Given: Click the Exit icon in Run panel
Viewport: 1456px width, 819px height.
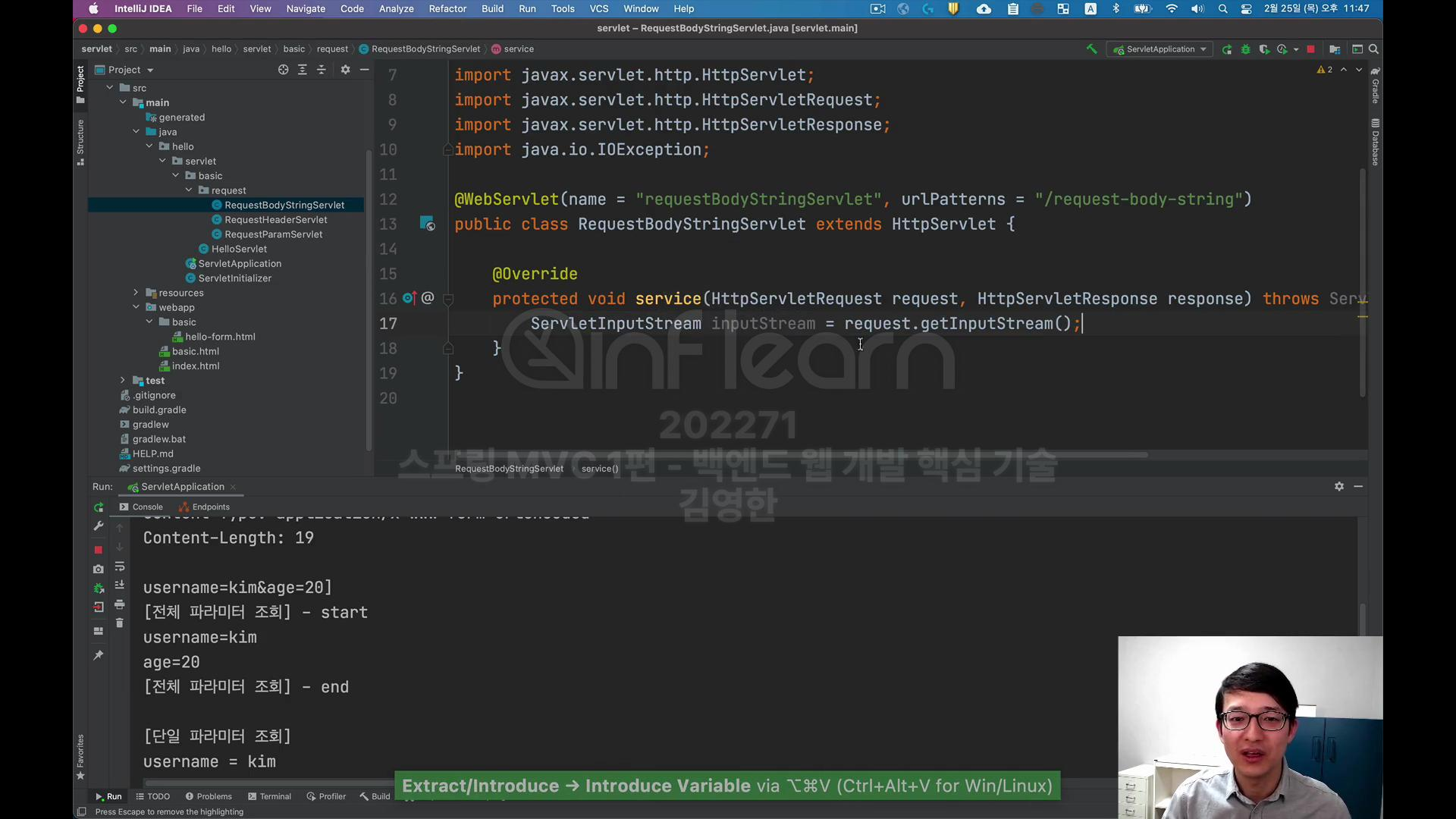Looking at the screenshot, I should point(98,607).
